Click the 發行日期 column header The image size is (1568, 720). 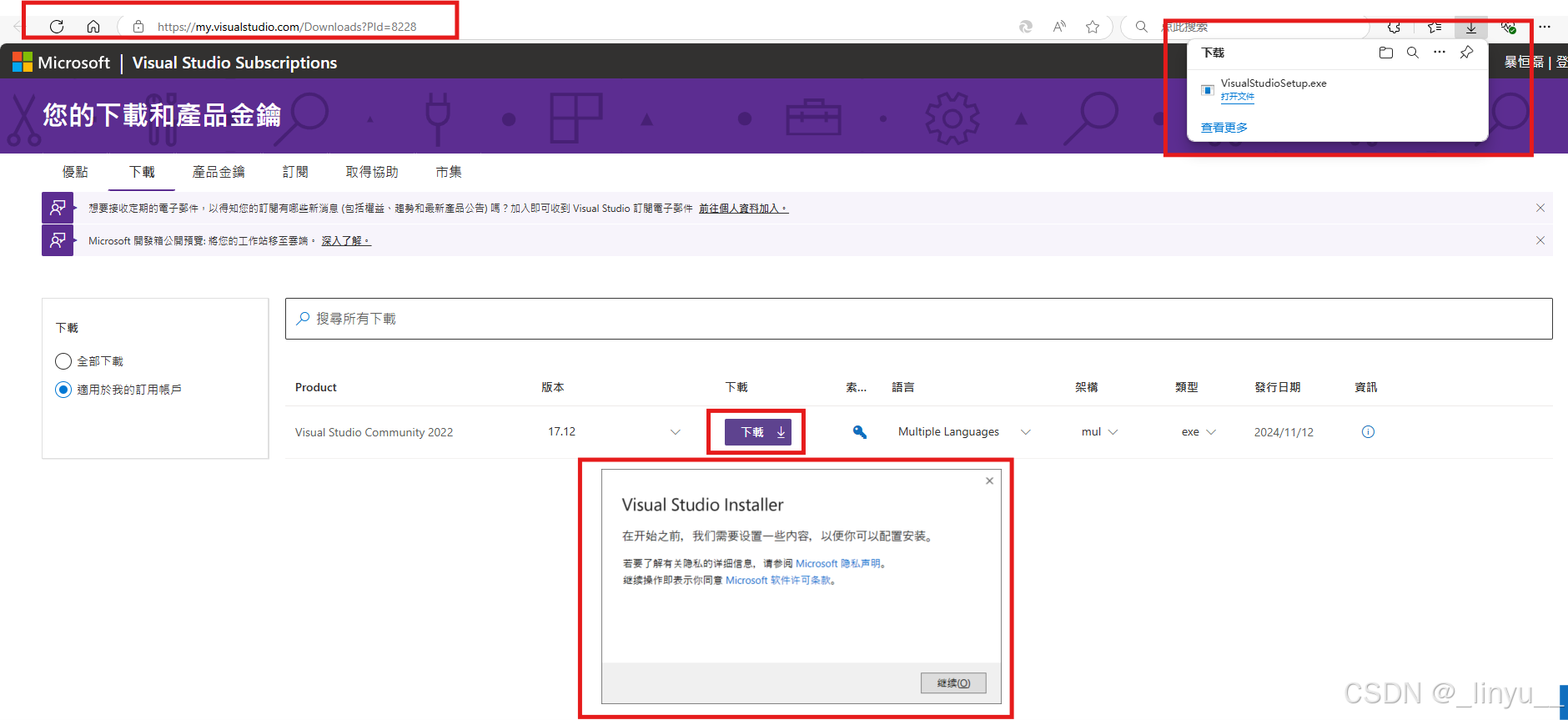pos(1278,387)
